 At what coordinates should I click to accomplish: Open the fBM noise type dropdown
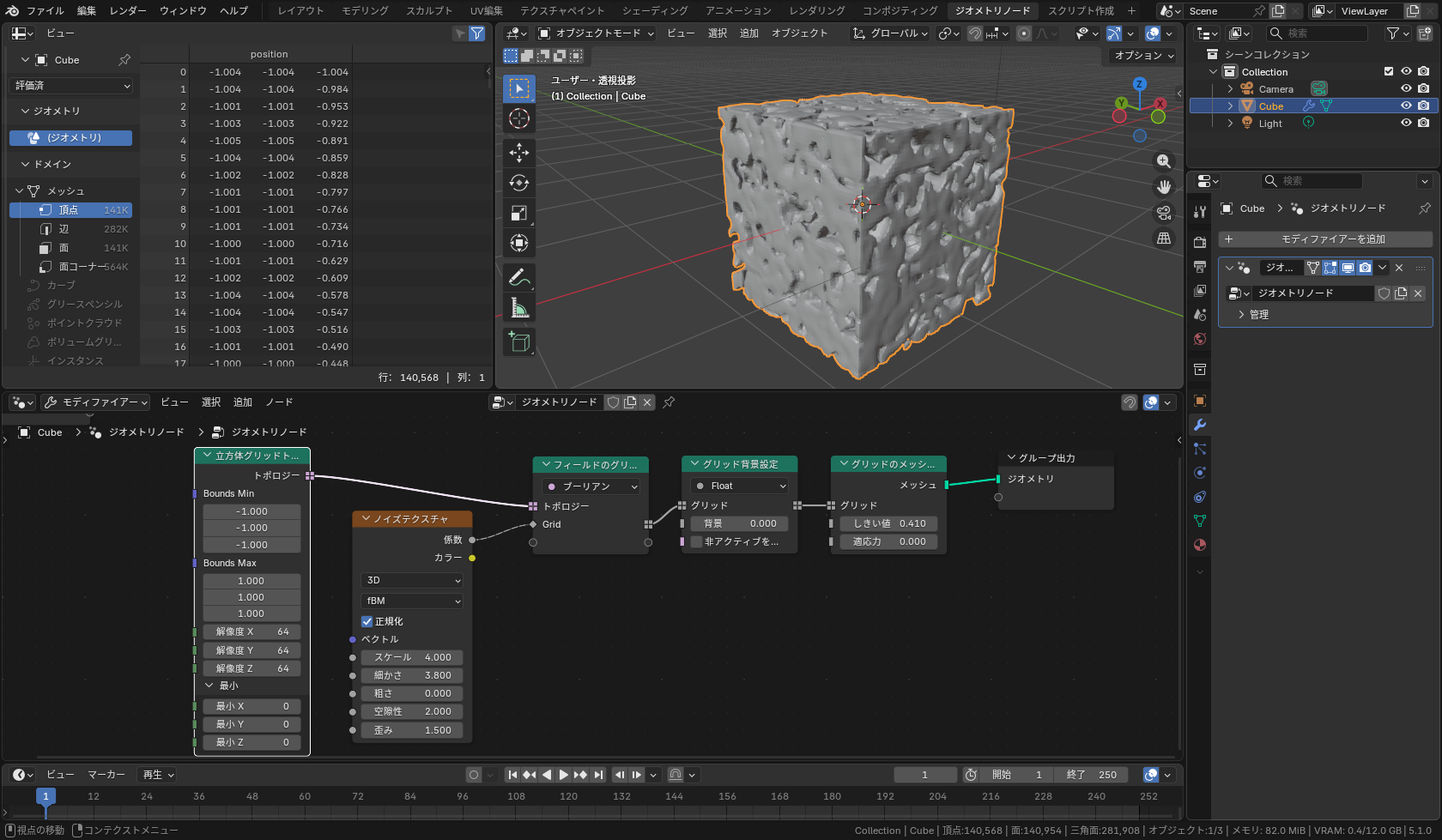point(412,601)
